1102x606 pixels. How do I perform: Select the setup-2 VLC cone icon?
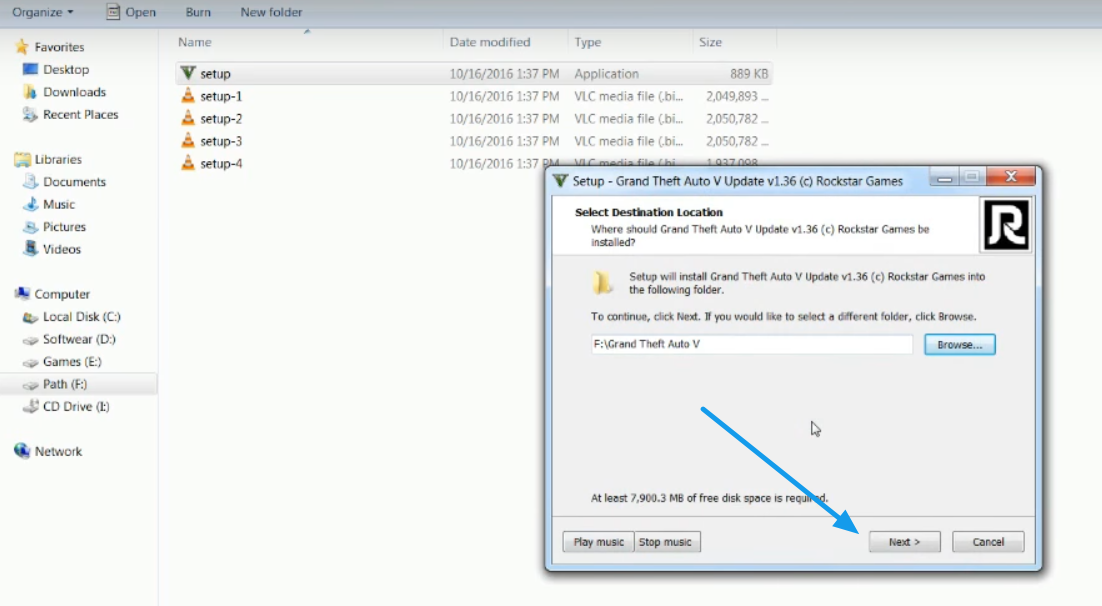188,118
